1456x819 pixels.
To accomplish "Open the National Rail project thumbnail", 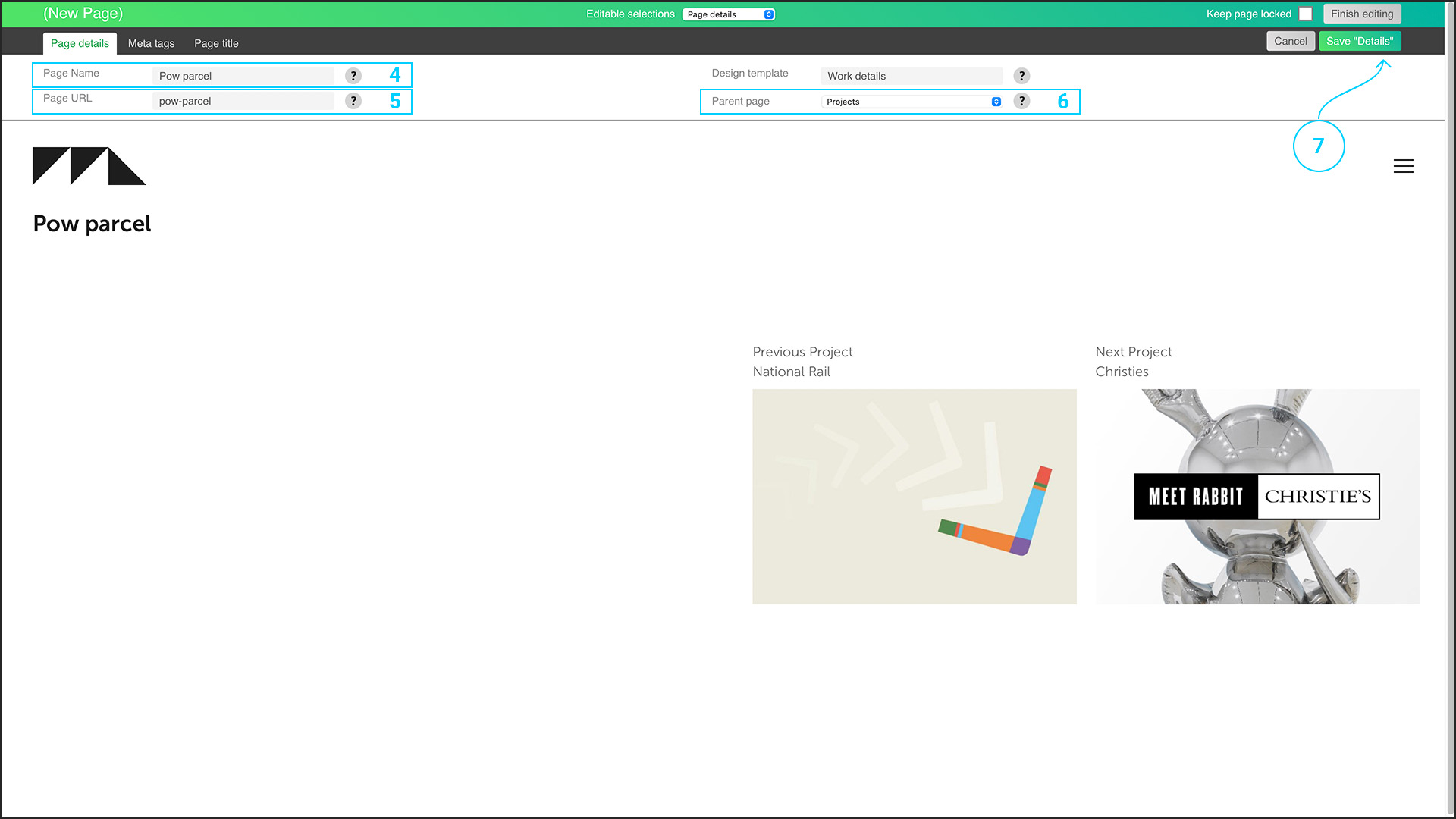I will coord(914,496).
